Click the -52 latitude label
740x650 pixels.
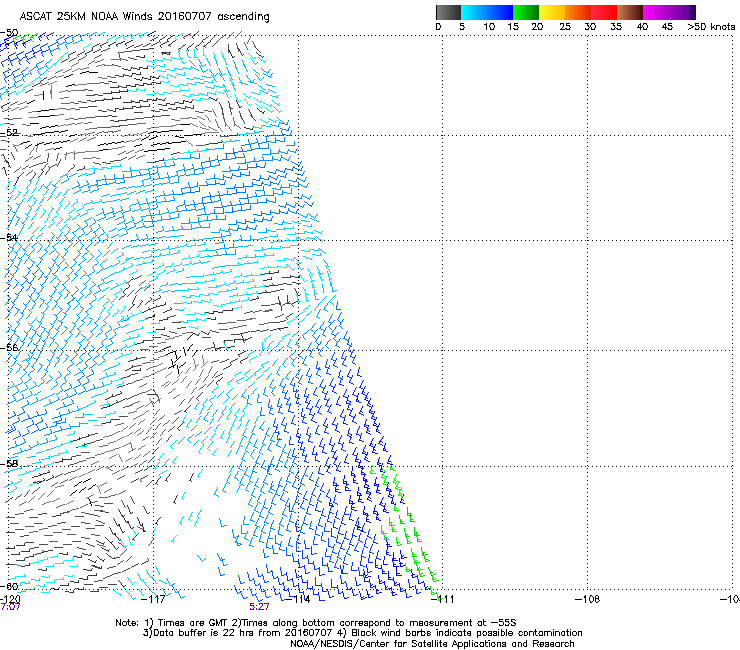coord(9,133)
